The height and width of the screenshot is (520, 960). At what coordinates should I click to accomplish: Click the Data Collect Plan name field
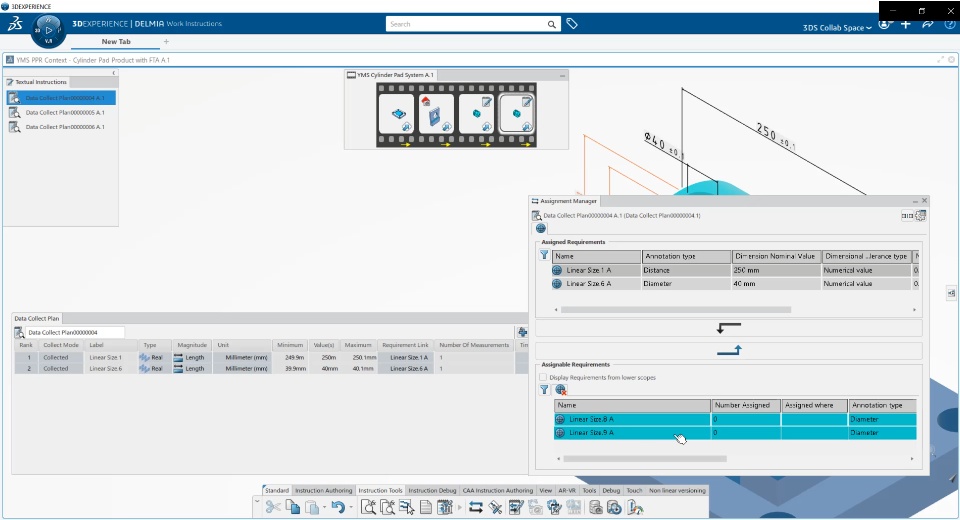pos(75,333)
